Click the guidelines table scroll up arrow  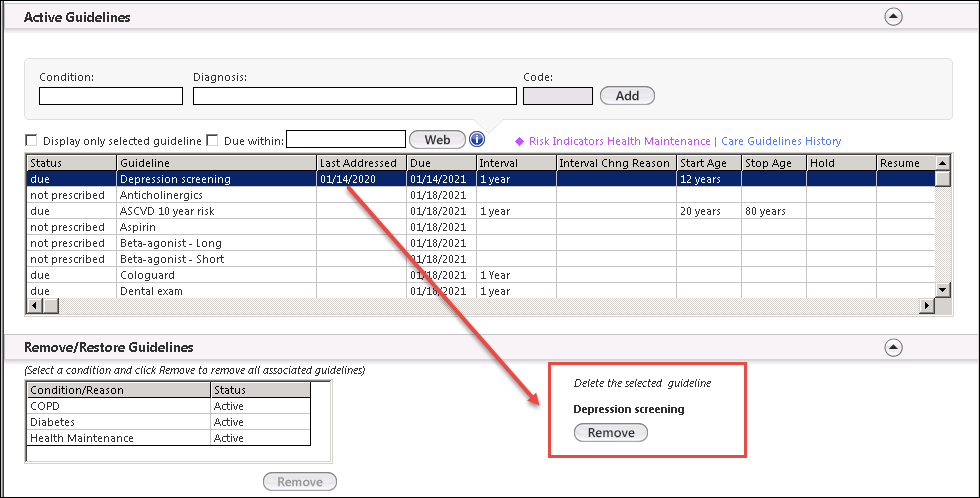tap(942, 163)
